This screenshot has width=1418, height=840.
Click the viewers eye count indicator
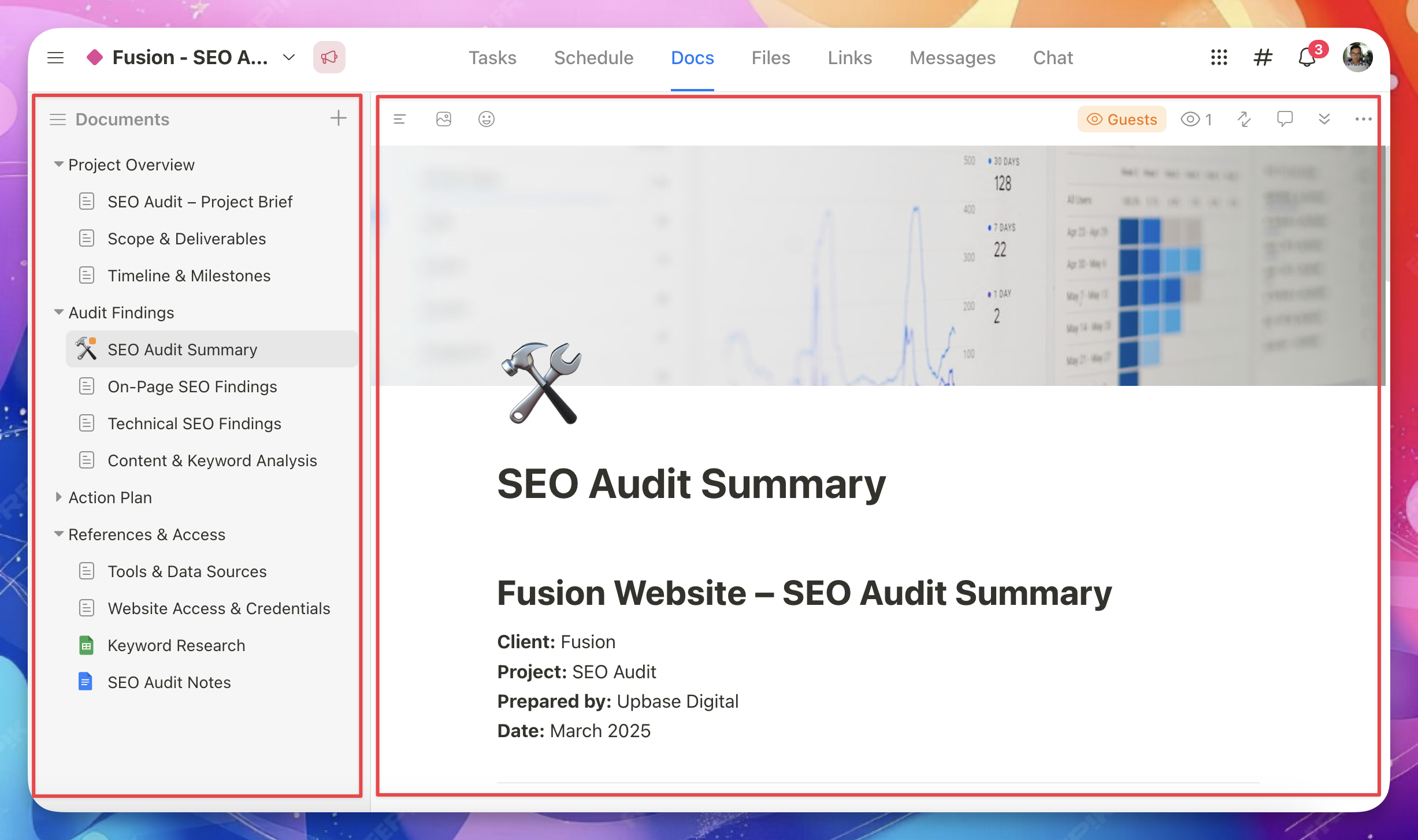pyautogui.click(x=1196, y=119)
